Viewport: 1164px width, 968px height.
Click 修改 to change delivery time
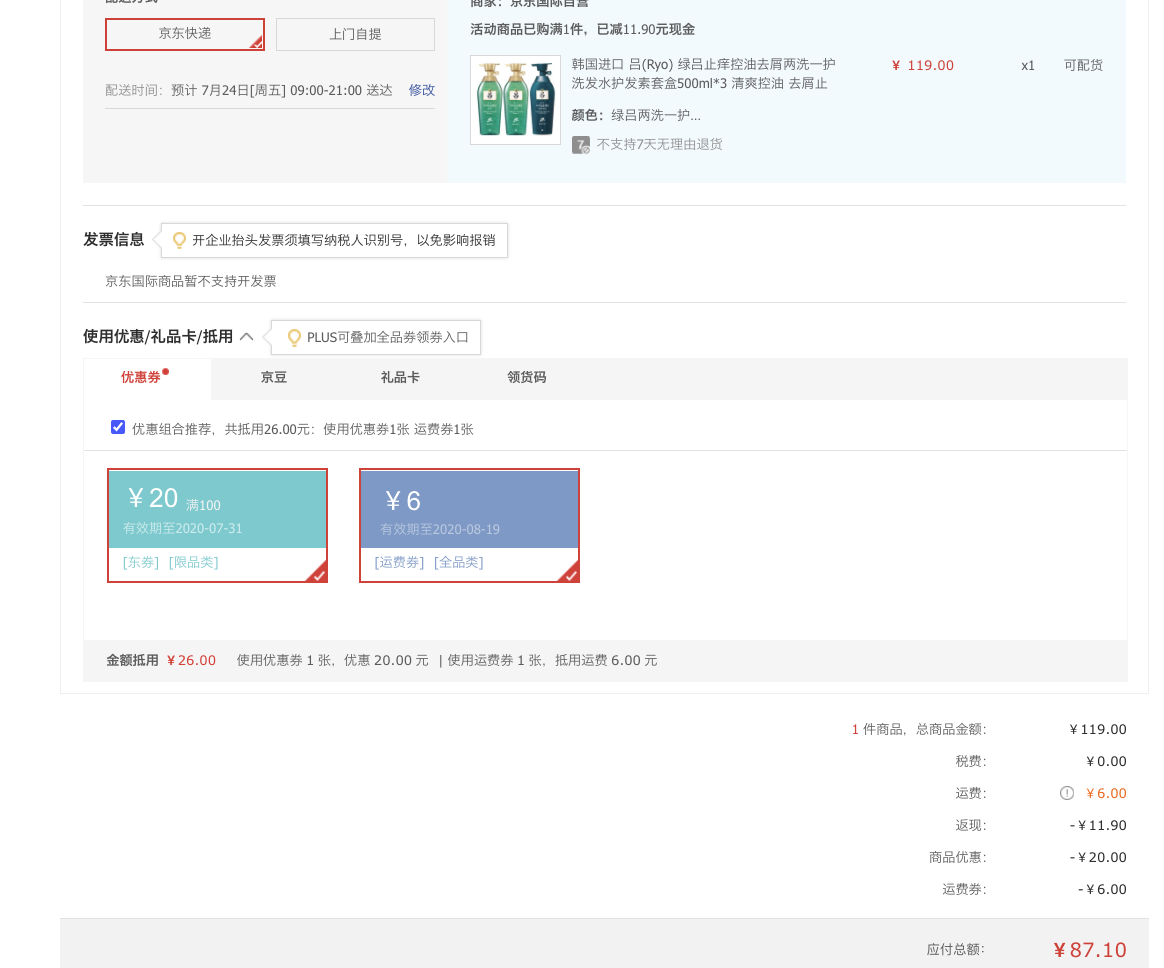422,90
